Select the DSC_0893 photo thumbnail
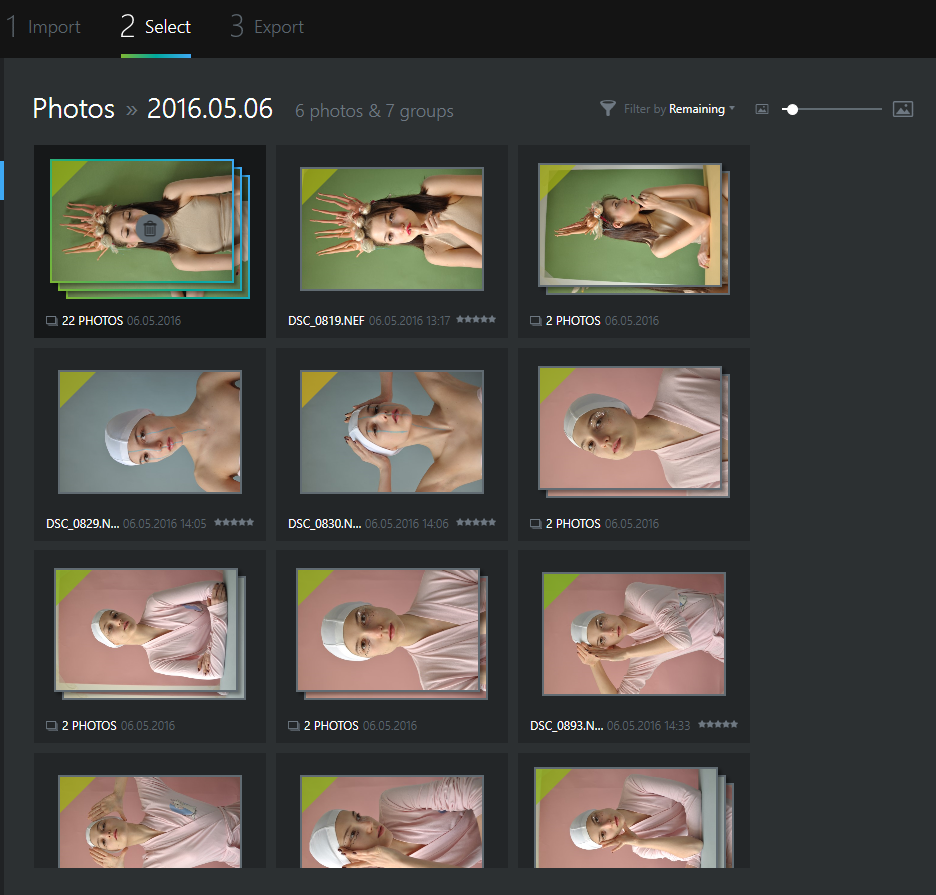This screenshot has width=936, height=895. point(634,633)
